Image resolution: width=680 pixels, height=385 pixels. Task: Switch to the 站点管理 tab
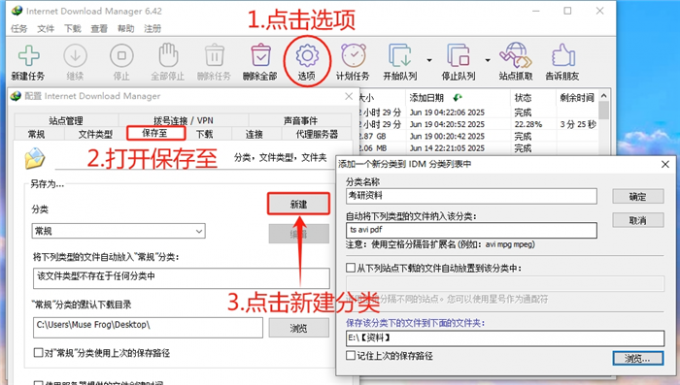[x=66, y=121]
